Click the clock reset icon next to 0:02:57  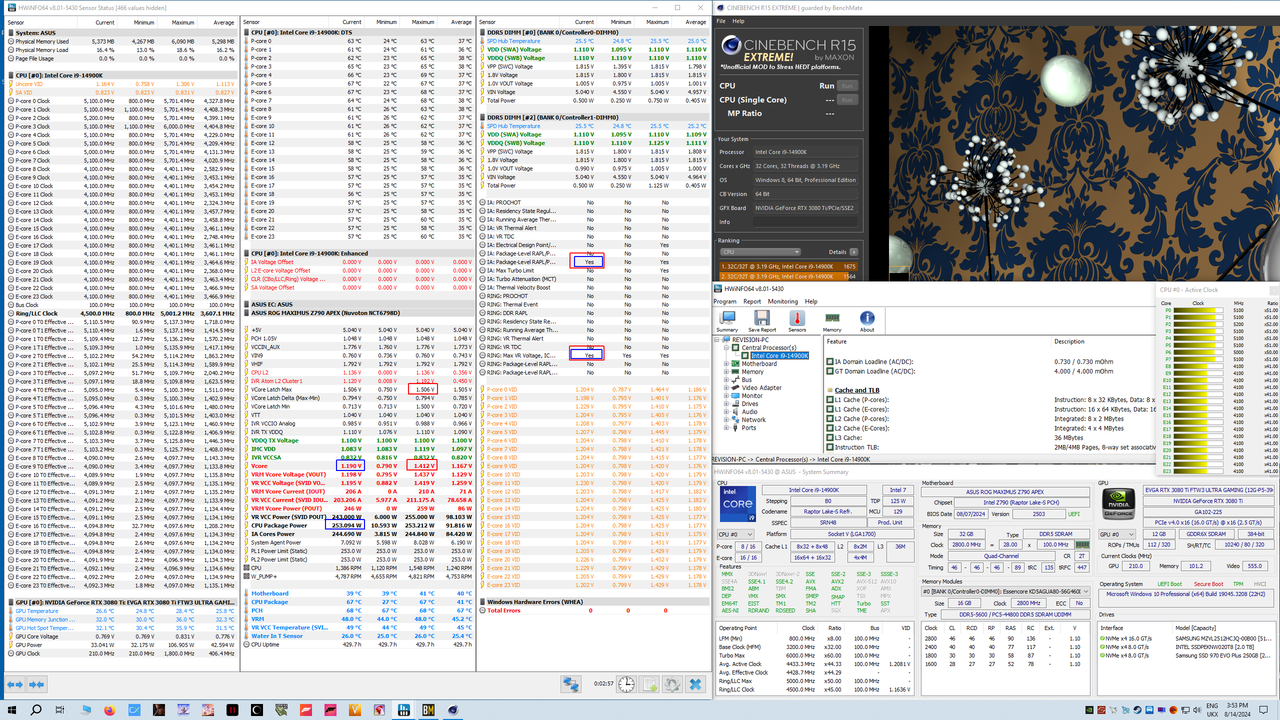(626, 684)
